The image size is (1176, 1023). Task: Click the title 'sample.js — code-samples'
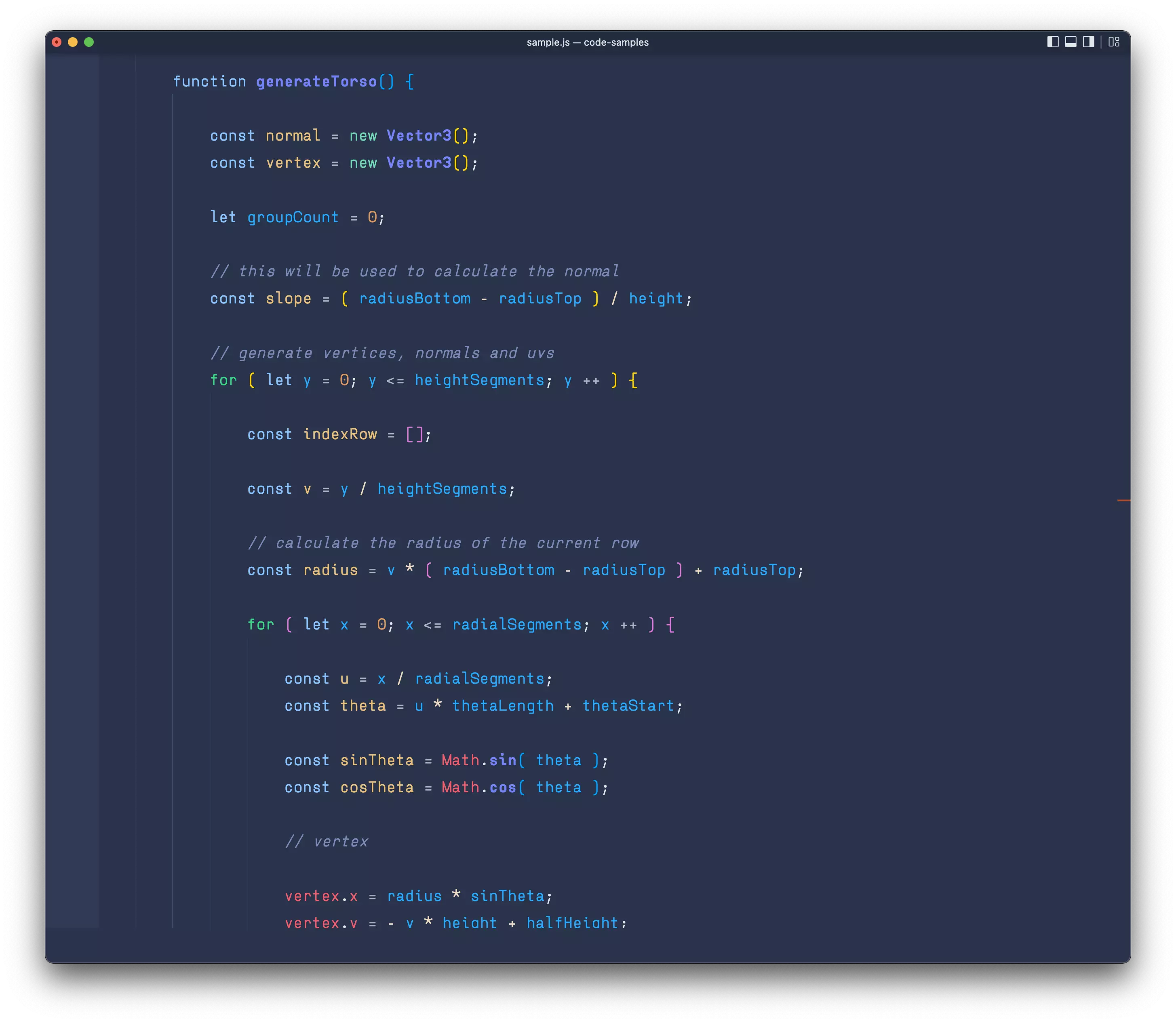588,42
